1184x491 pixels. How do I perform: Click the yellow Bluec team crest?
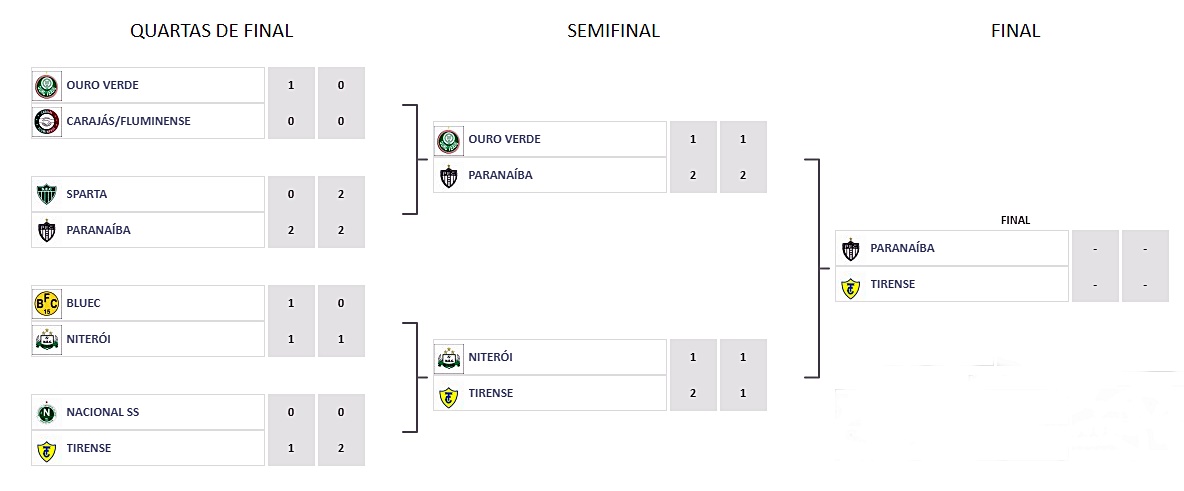(x=46, y=303)
